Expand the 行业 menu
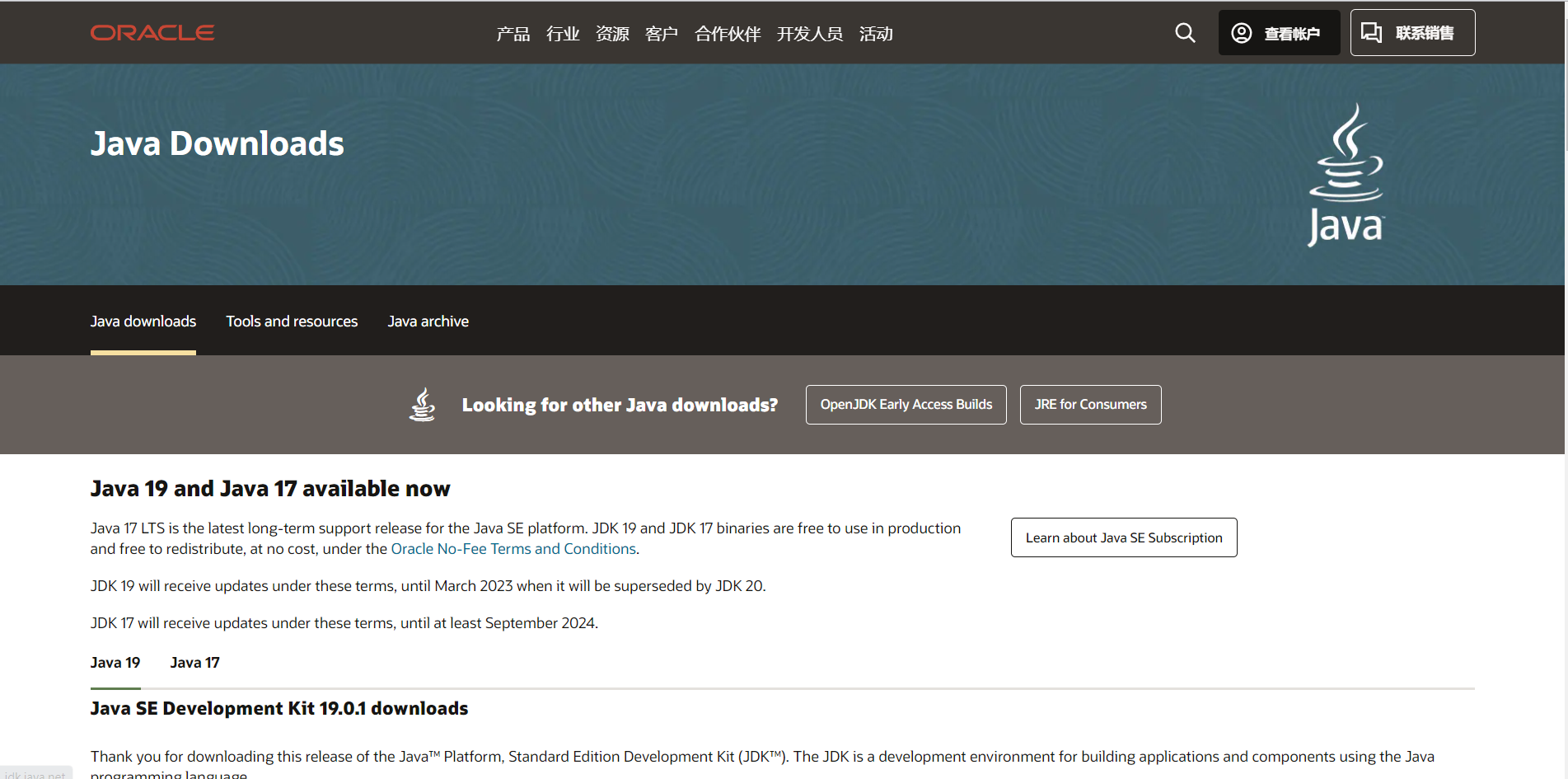Viewport: 1568px width, 779px height. click(x=563, y=34)
